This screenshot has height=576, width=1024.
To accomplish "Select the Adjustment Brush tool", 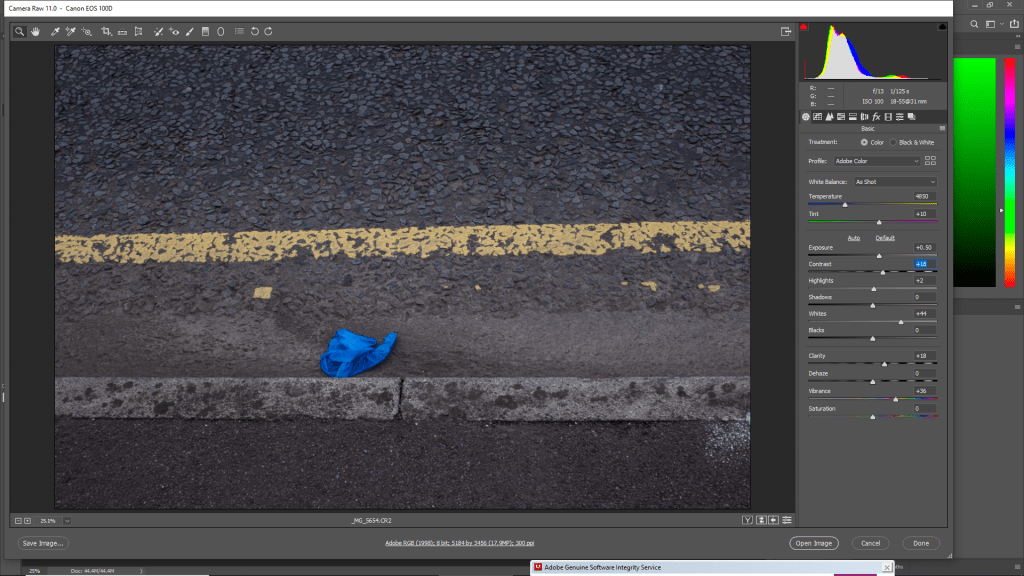I will click(x=190, y=31).
